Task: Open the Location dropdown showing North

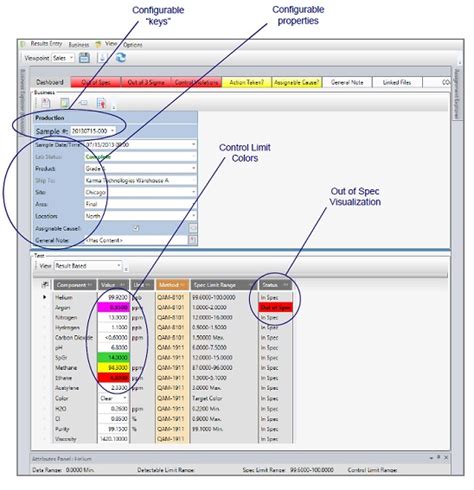Action: pos(193,216)
